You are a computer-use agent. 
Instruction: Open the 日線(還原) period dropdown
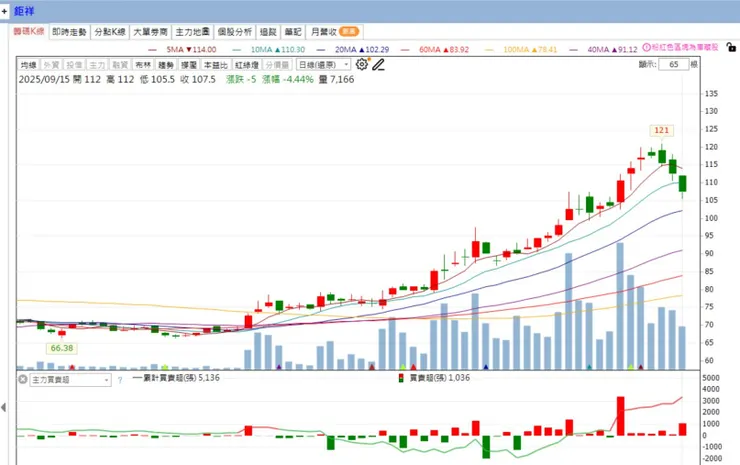323,65
